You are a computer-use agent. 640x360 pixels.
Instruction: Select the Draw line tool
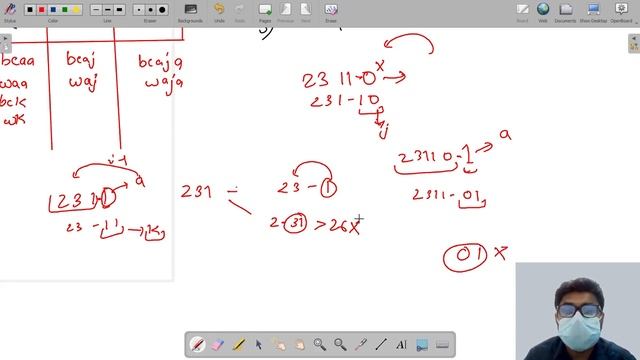click(381, 345)
